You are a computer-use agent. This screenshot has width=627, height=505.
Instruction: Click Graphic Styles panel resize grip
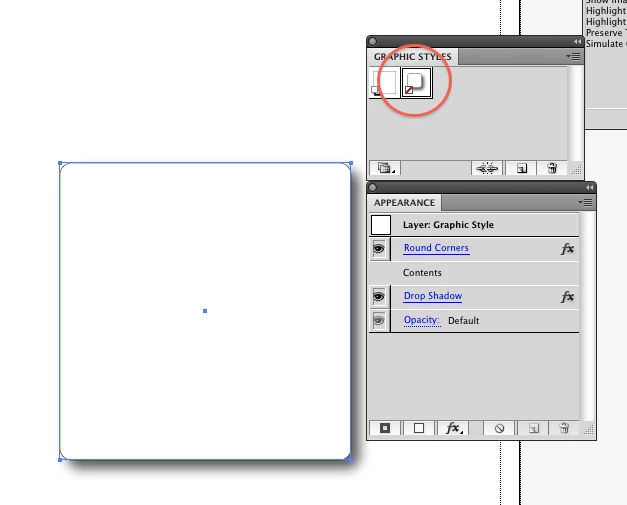tap(576, 170)
